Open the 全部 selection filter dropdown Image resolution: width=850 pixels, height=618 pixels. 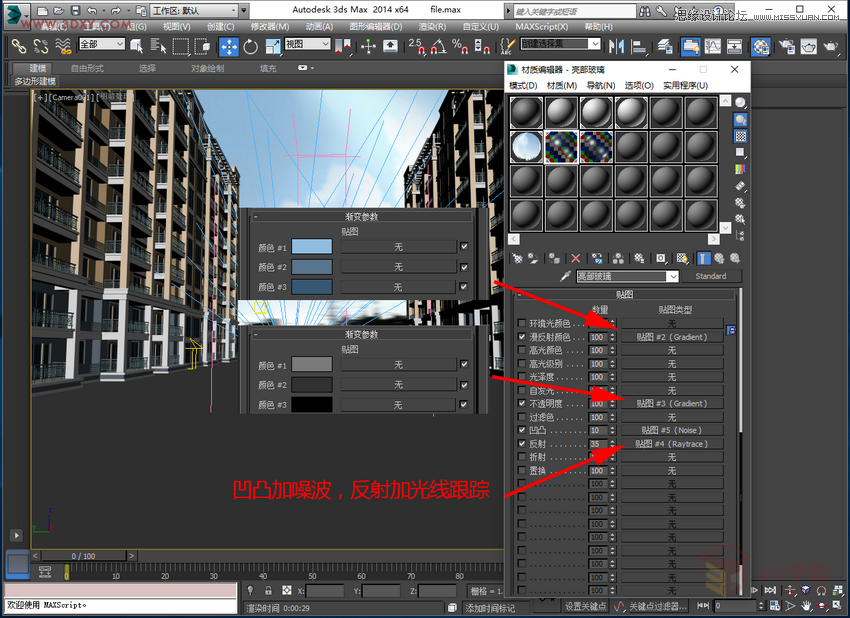tap(100, 44)
